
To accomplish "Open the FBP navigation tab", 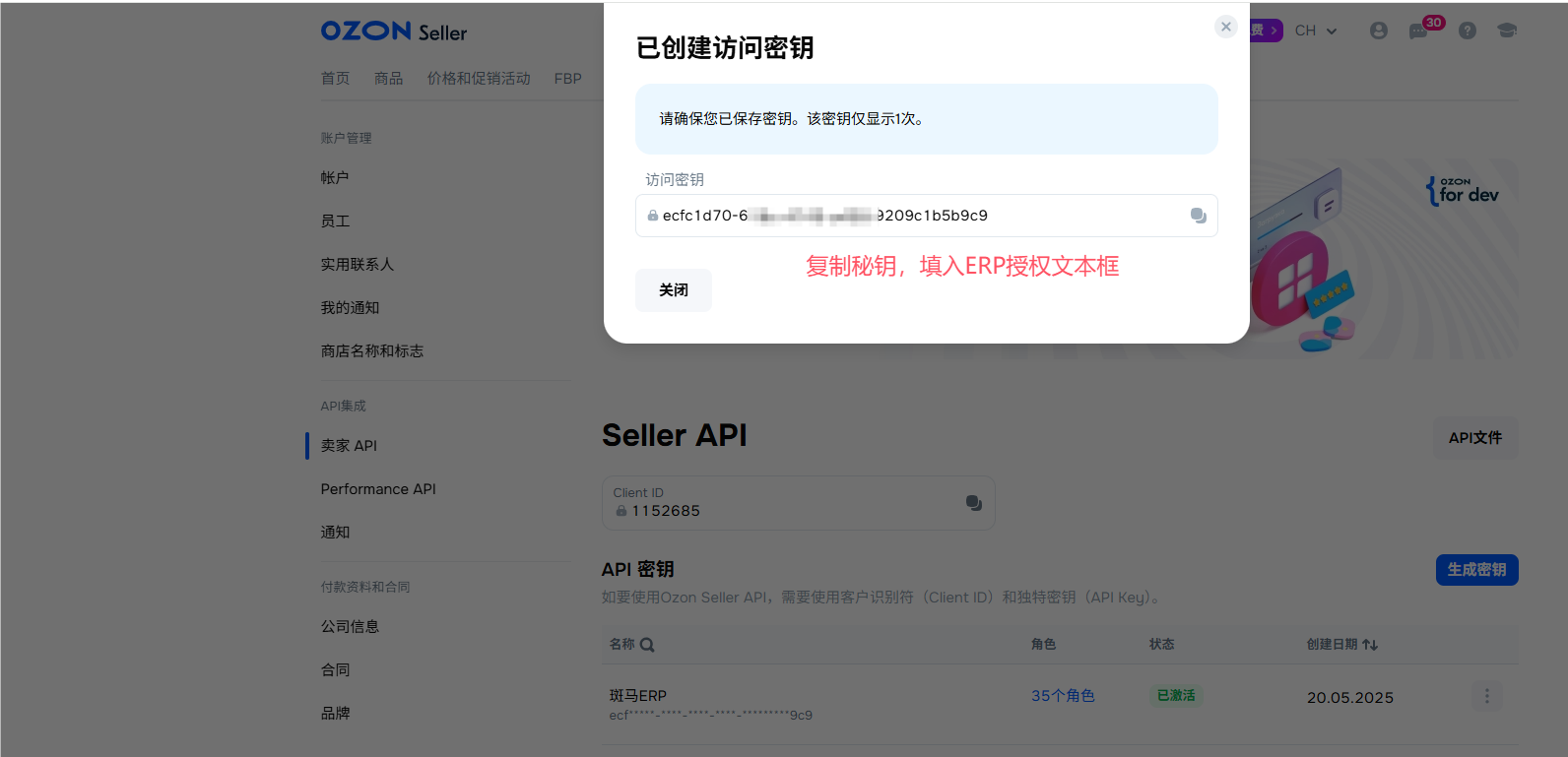I will point(567,78).
